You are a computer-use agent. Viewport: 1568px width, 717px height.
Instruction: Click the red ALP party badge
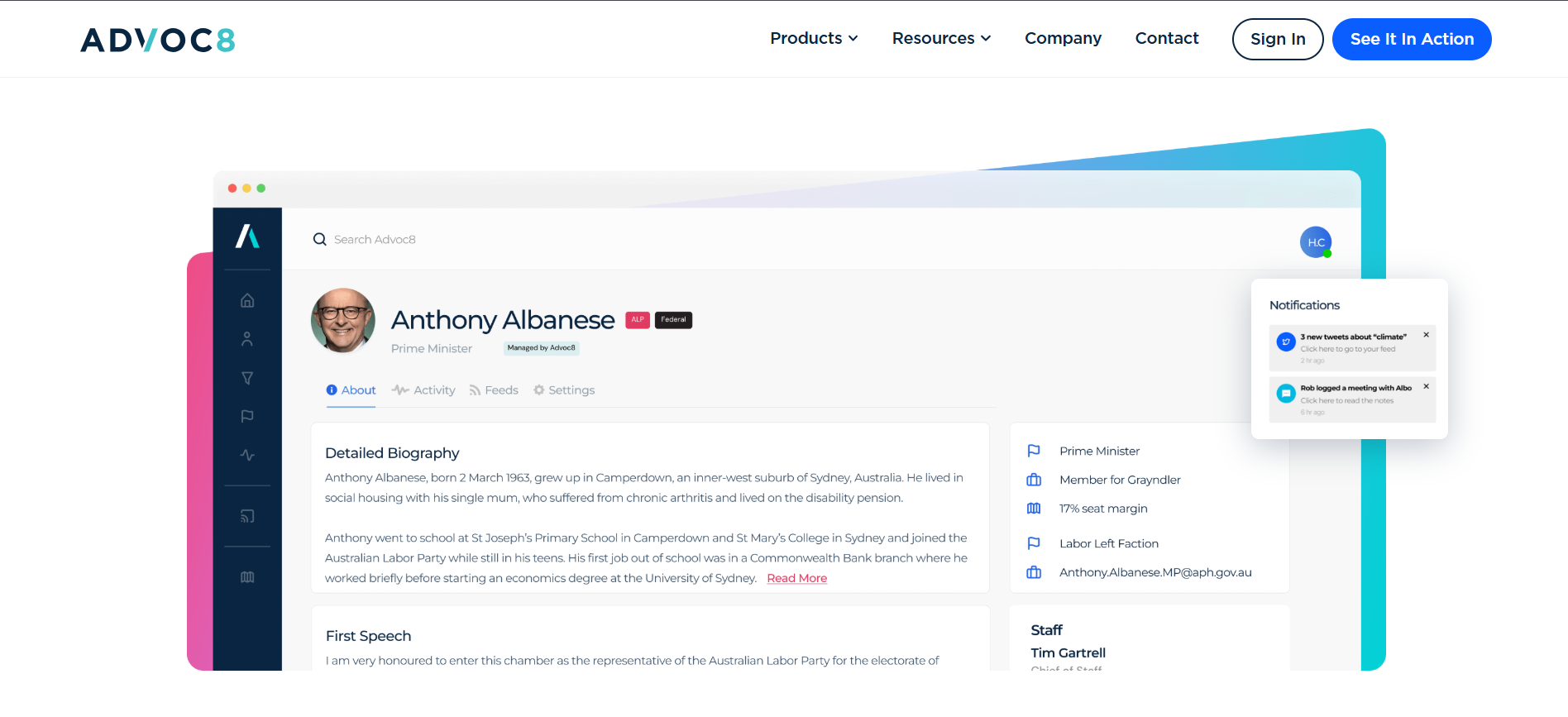[638, 320]
